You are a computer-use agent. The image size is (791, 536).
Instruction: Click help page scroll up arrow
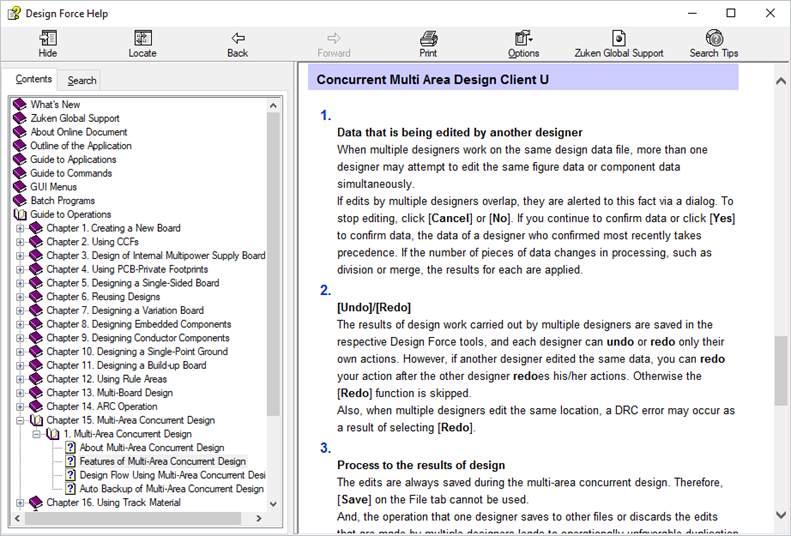pos(781,81)
